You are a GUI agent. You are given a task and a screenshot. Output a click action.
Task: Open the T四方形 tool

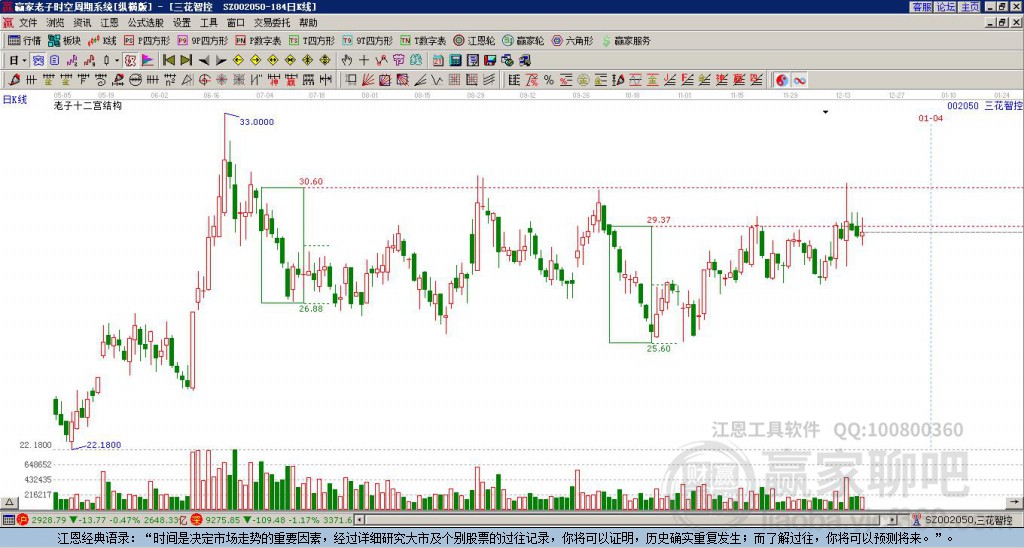[312, 40]
